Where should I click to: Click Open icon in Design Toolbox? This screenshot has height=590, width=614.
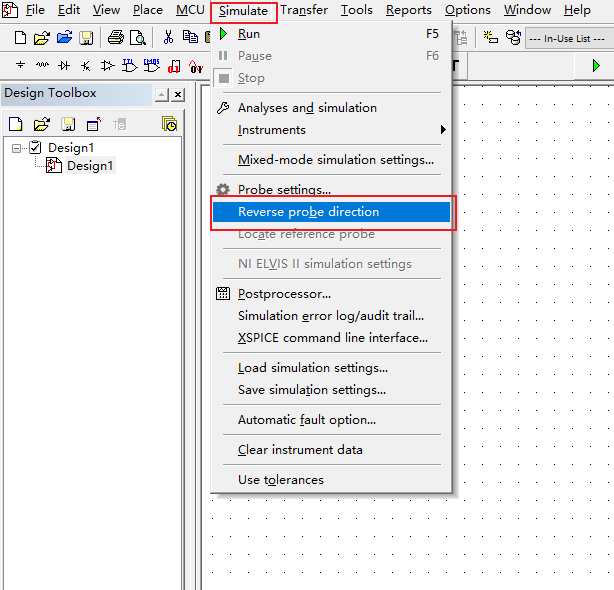click(x=42, y=124)
